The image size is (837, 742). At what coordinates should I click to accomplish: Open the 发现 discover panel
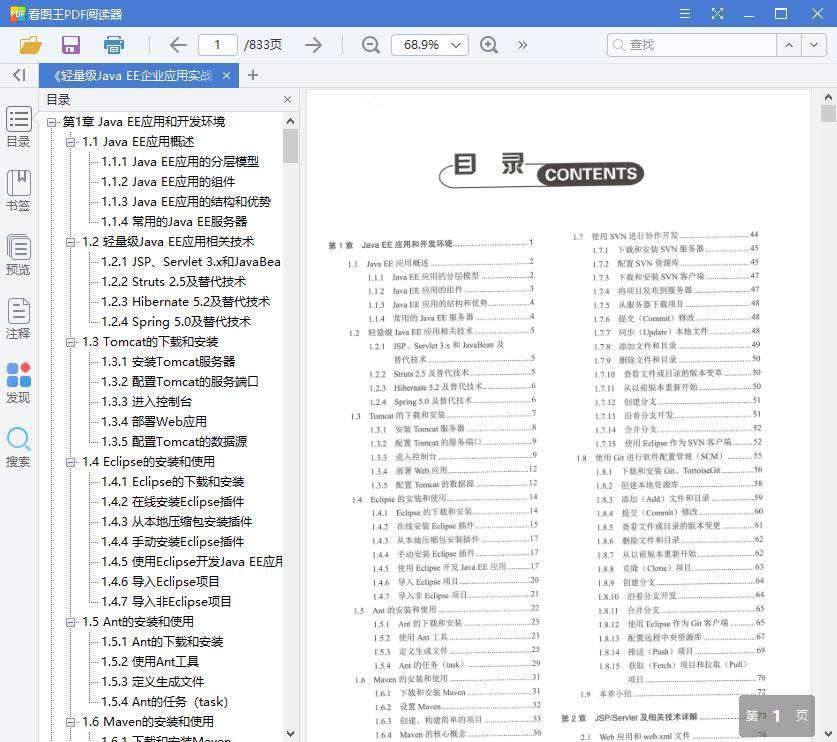tap(19, 383)
